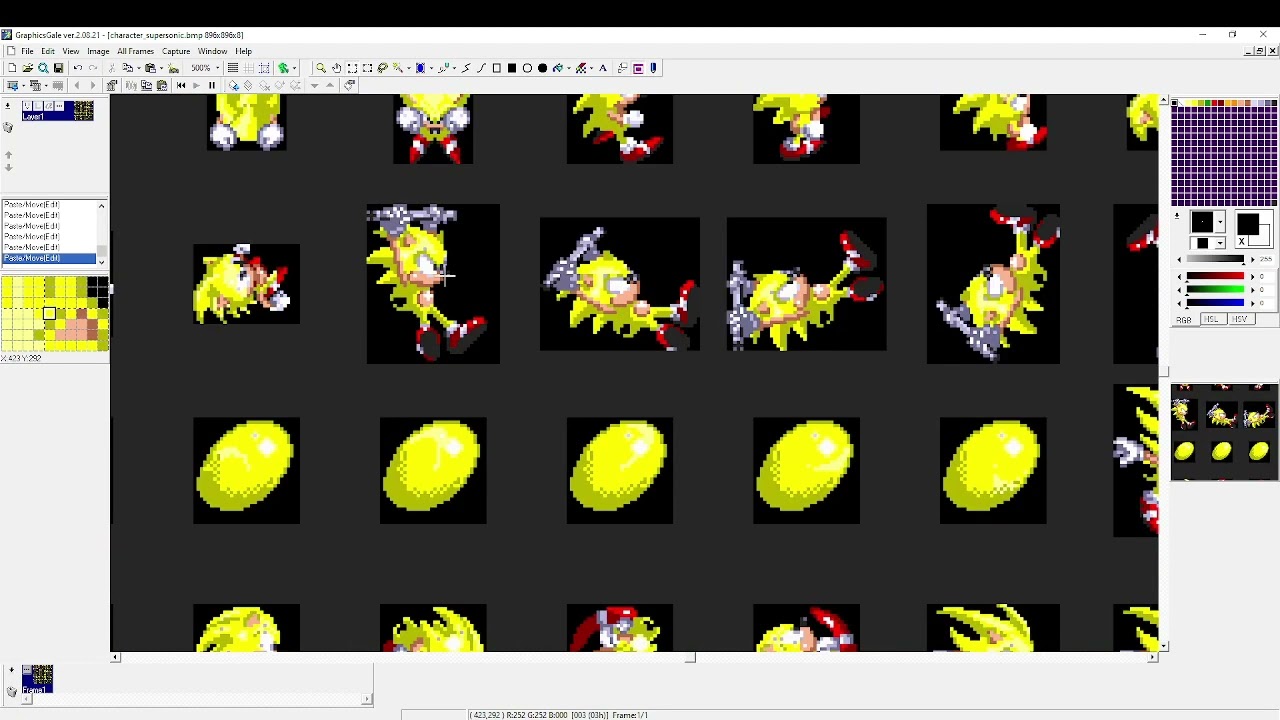The image size is (1280, 720).
Task: Click the Layer1 thumbnail preview
Action: 84,110
